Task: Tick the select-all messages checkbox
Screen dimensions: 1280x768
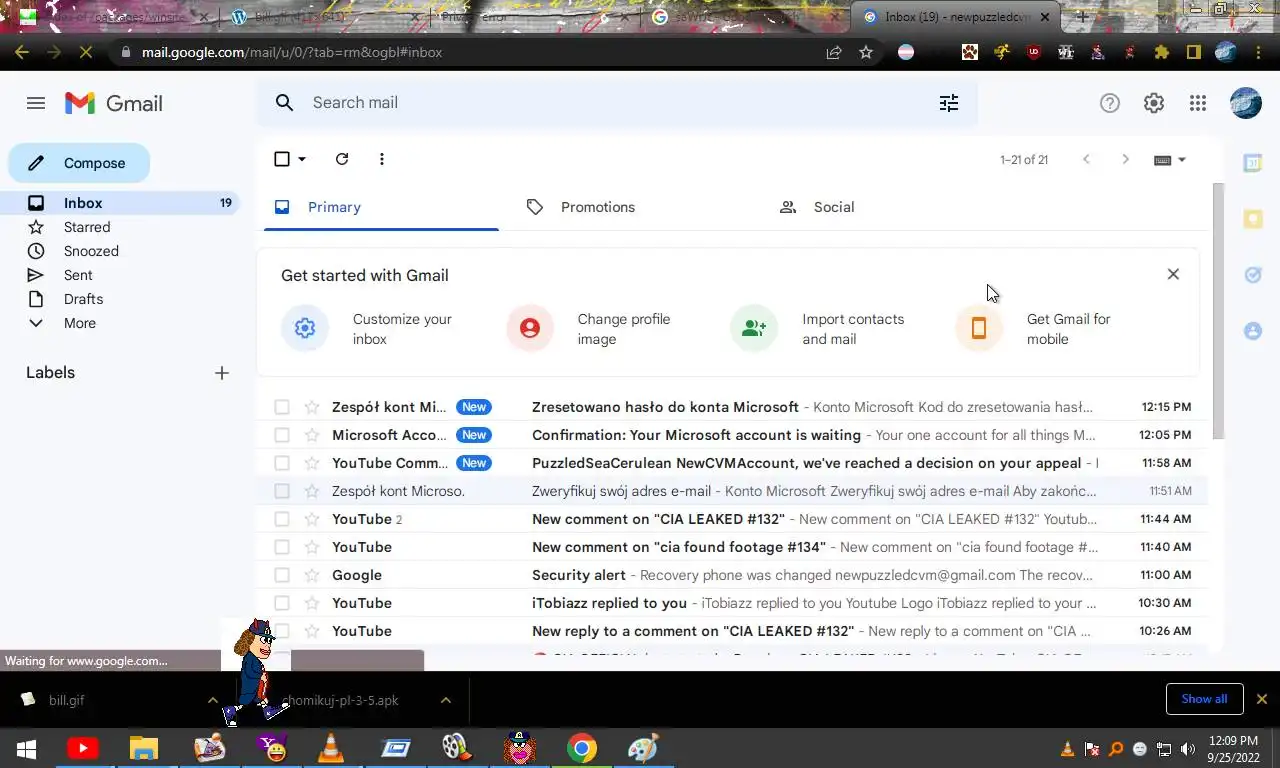Action: (282, 159)
